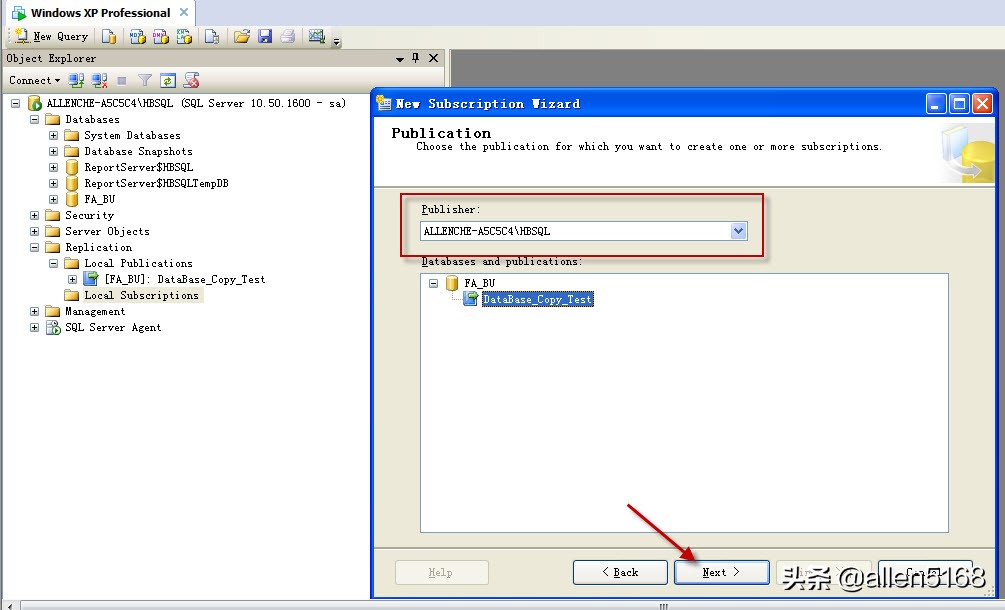Maximize the New Subscription Wizard window
The image size is (1005, 610).
[x=959, y=104]
